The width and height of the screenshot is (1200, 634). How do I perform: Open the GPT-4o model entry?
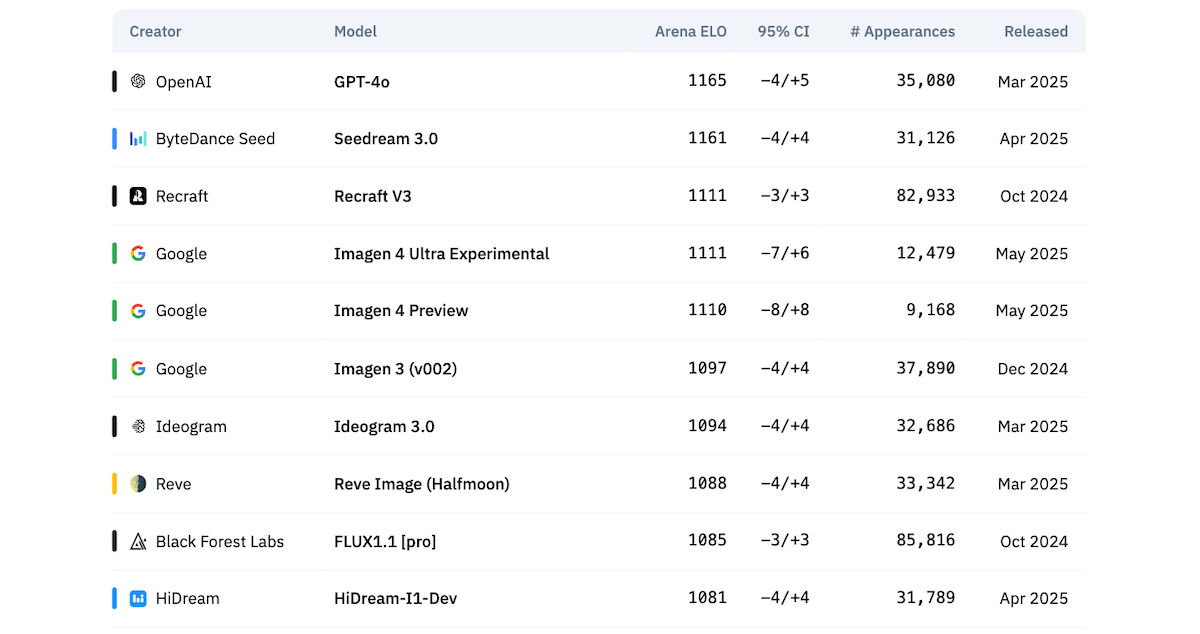[361, 81]
